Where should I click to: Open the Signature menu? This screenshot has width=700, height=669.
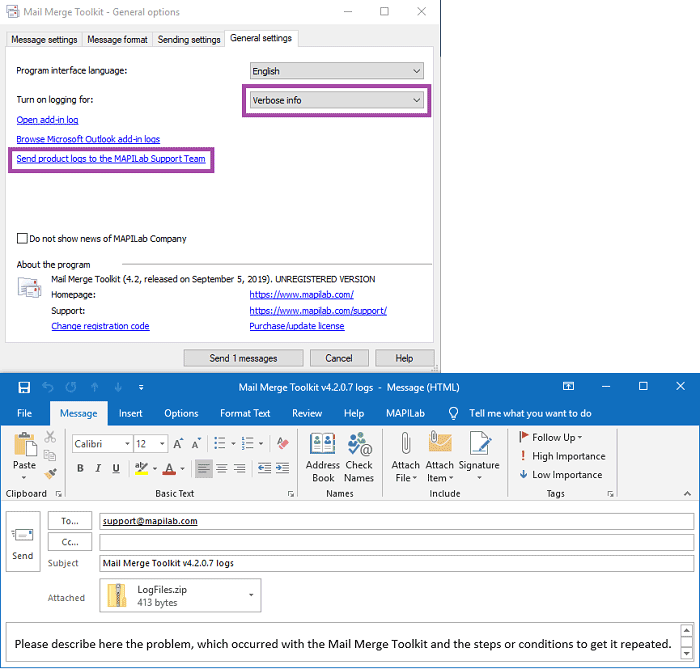click(479, 457)
